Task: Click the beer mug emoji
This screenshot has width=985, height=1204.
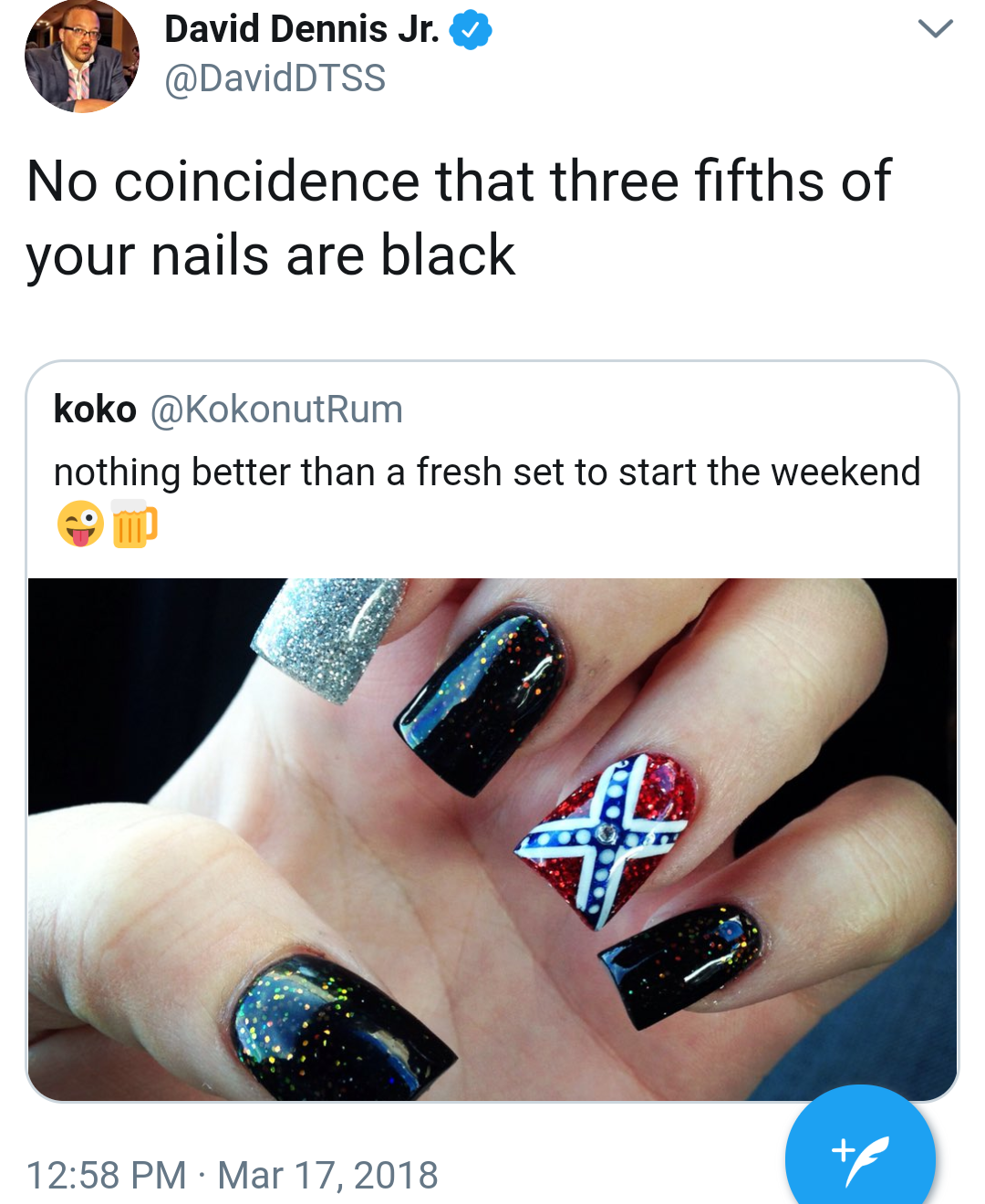Action: (x=134, y=524)
